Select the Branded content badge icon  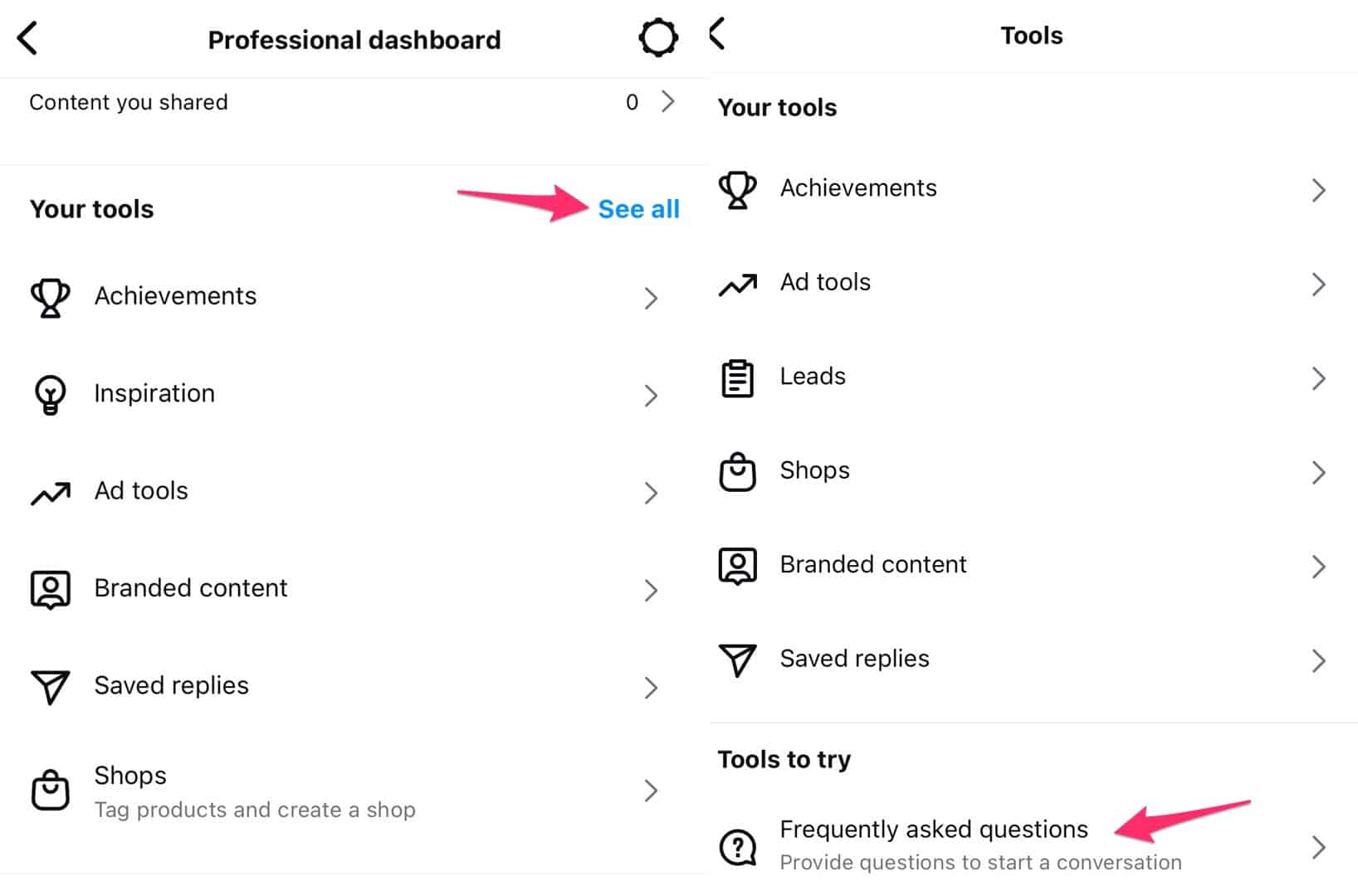(50, 589)
